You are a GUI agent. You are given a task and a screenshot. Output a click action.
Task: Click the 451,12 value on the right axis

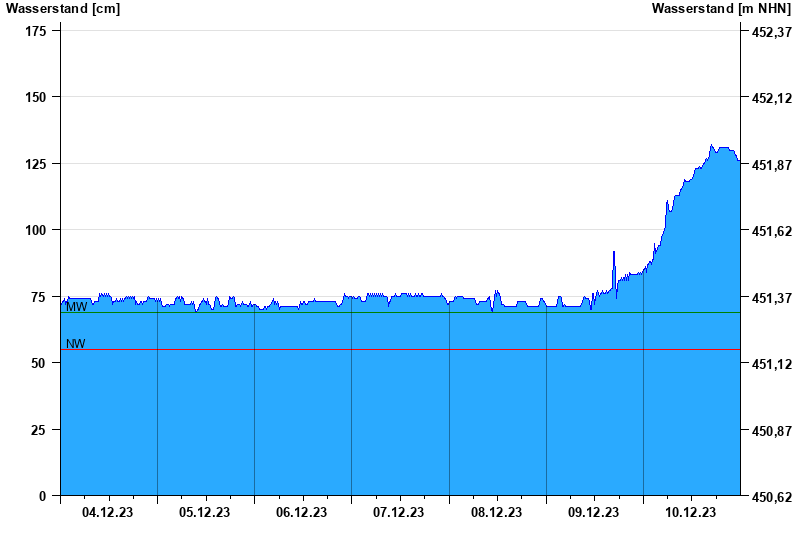[x=772, y=364]
